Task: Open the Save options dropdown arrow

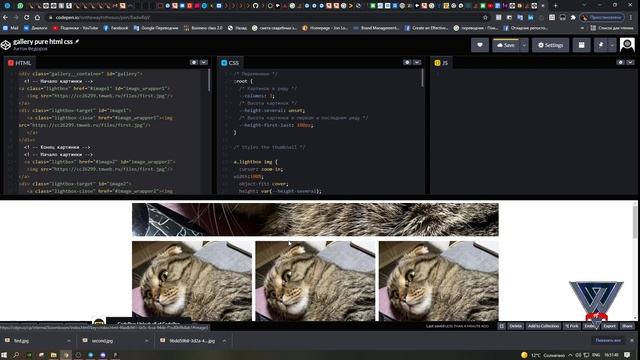Action: 524,45
